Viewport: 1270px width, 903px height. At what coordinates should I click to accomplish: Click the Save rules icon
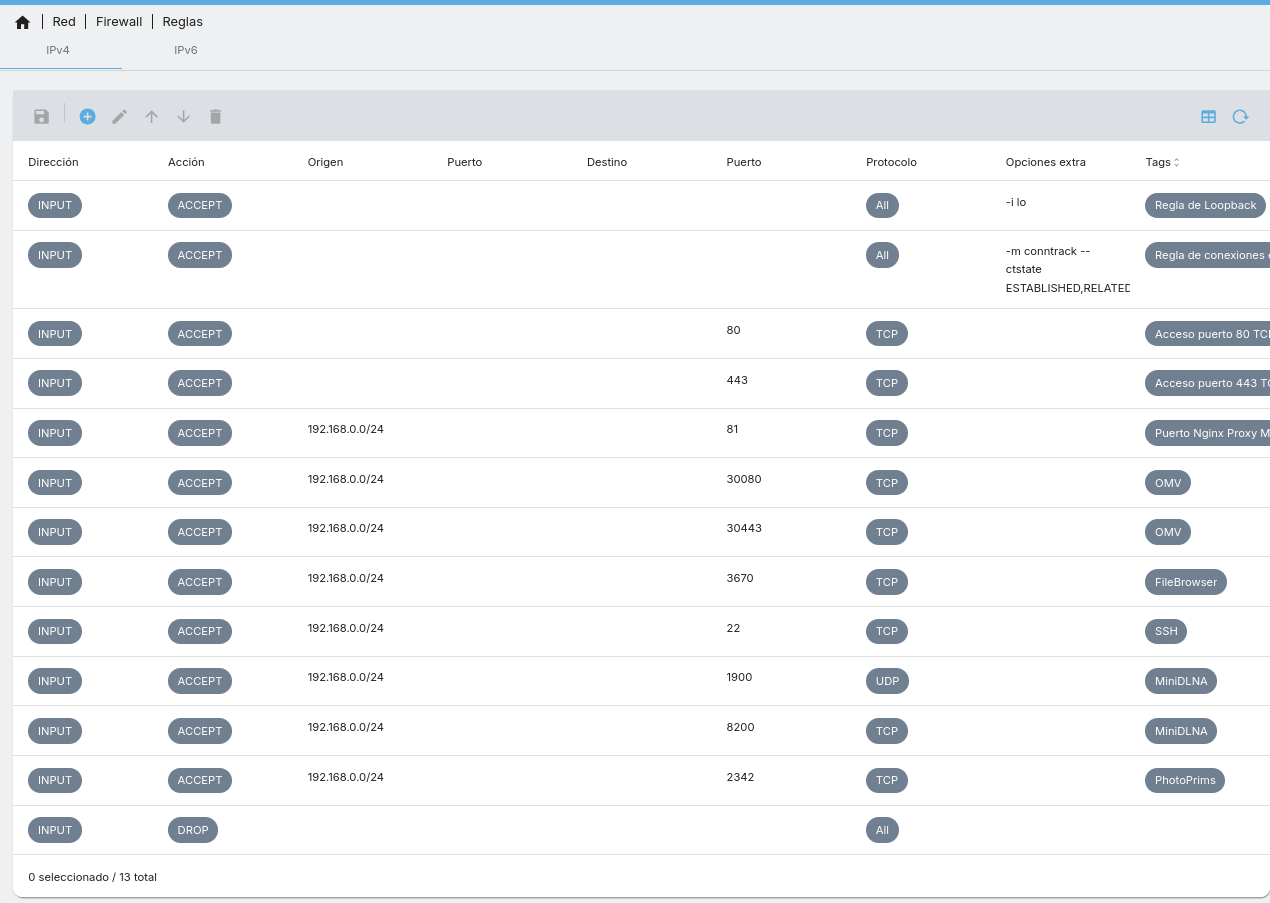[41, 116]
